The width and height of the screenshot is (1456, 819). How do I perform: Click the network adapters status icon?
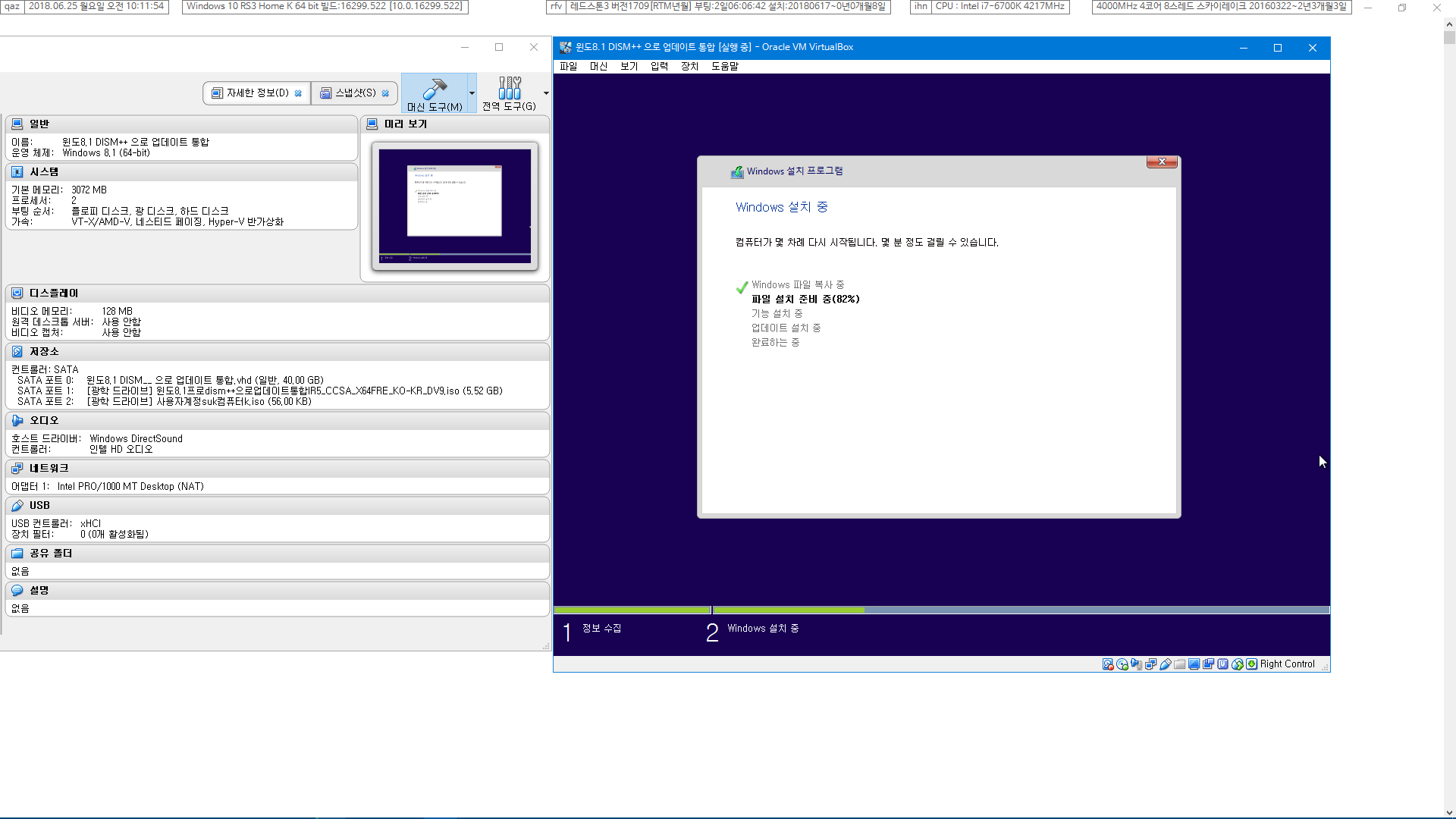1151,664
